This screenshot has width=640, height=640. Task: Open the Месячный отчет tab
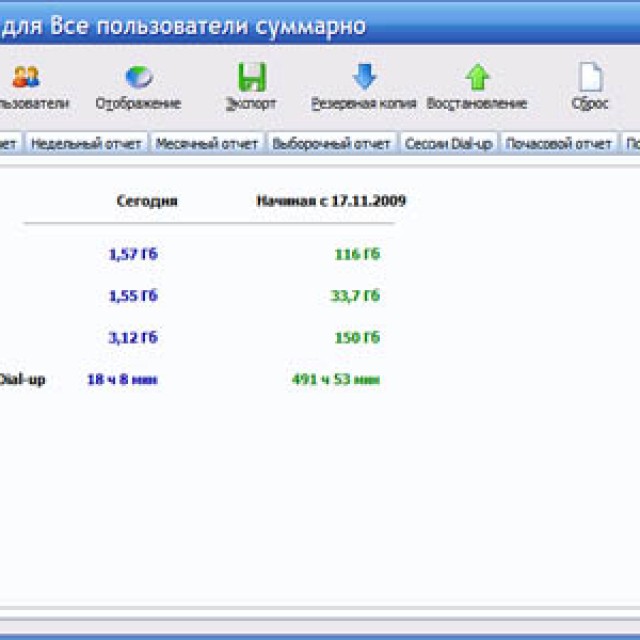coord(207,144)
